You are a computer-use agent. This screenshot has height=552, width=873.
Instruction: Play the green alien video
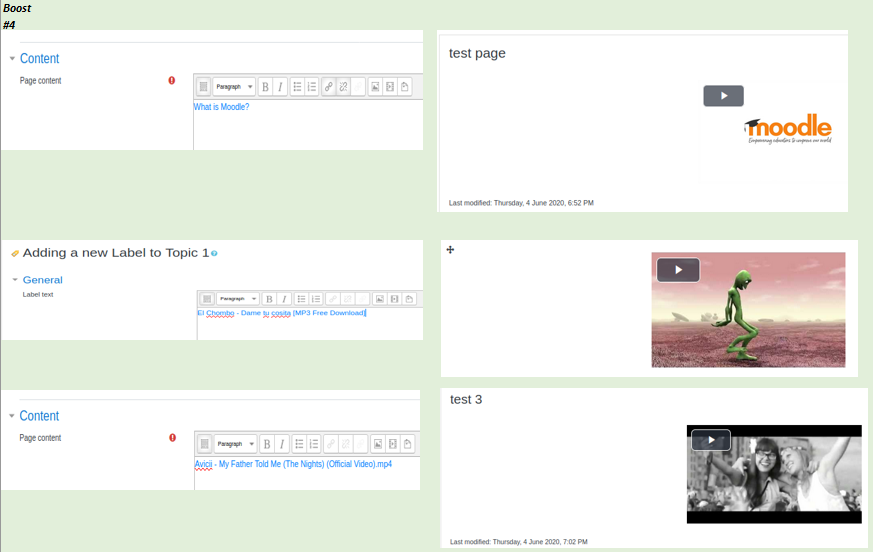click(678, 270)
